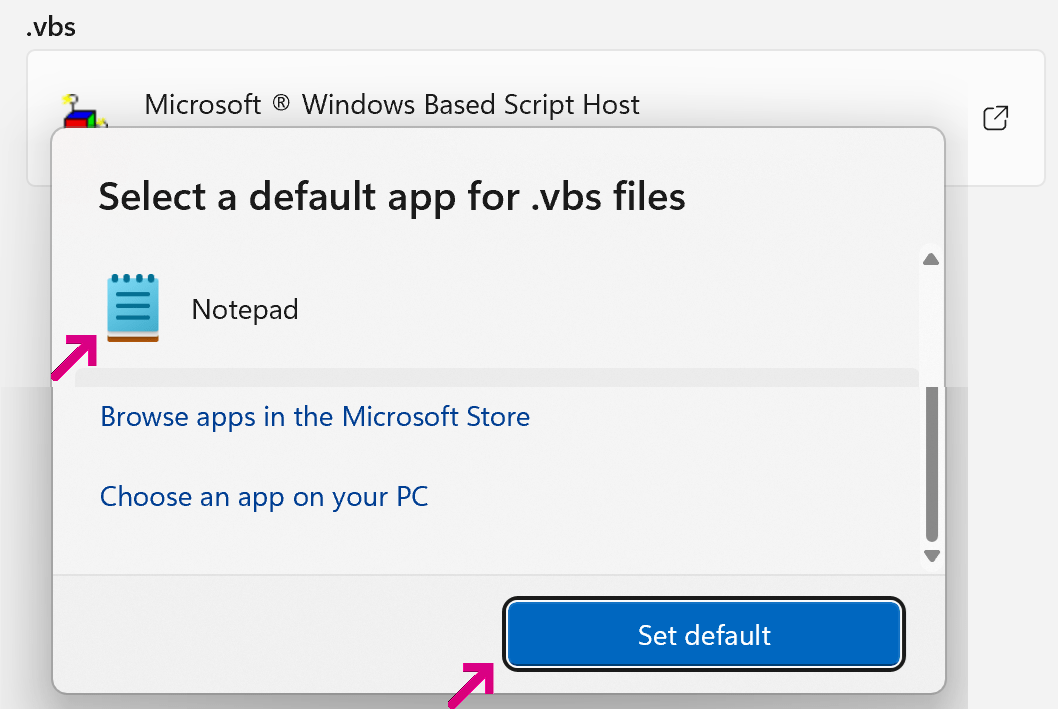Select the Notepad app icon
This screenshot has height=709, width=1058.
(x=133, y=308)
